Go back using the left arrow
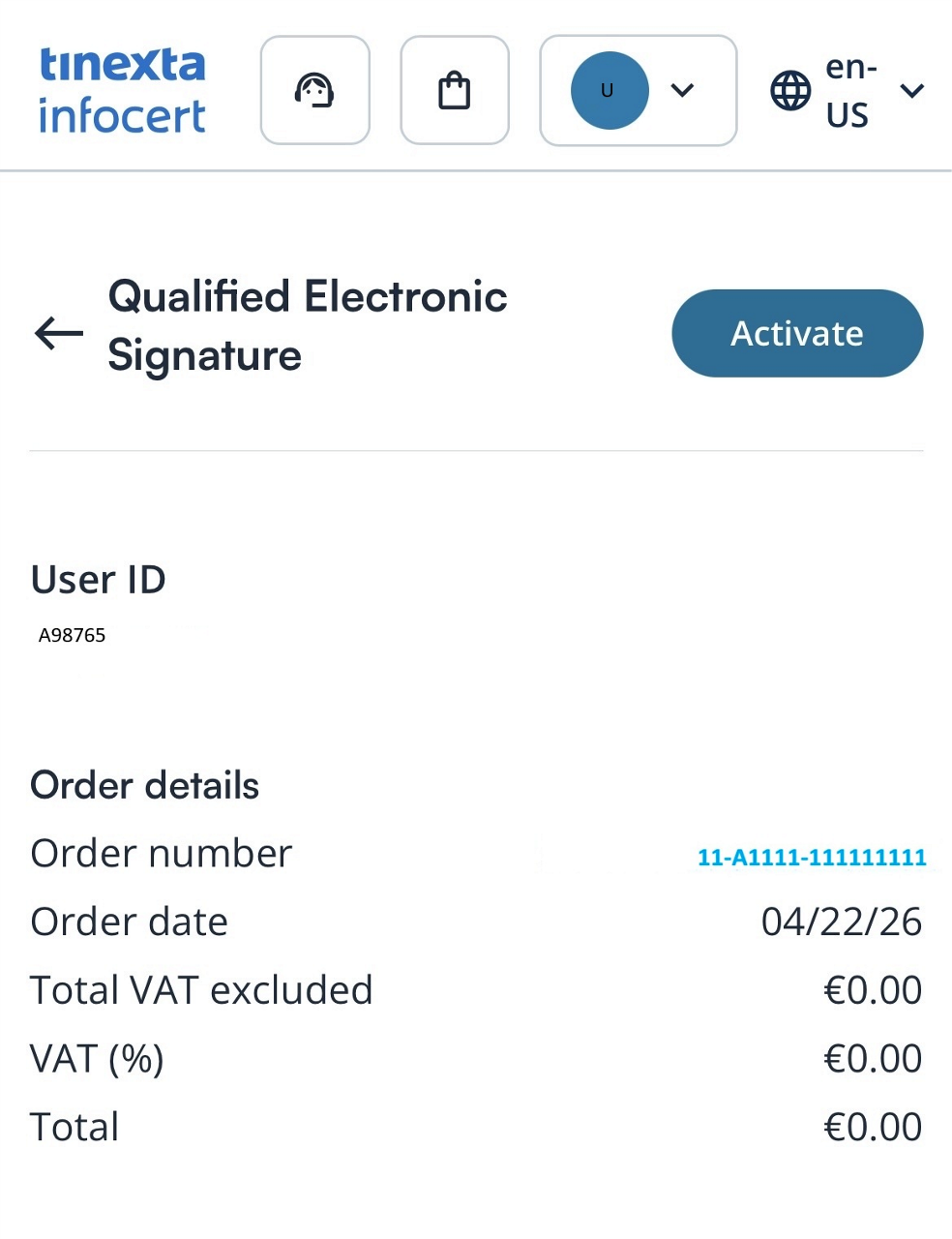Screen dimensions: 952x1239 [59, 333]
